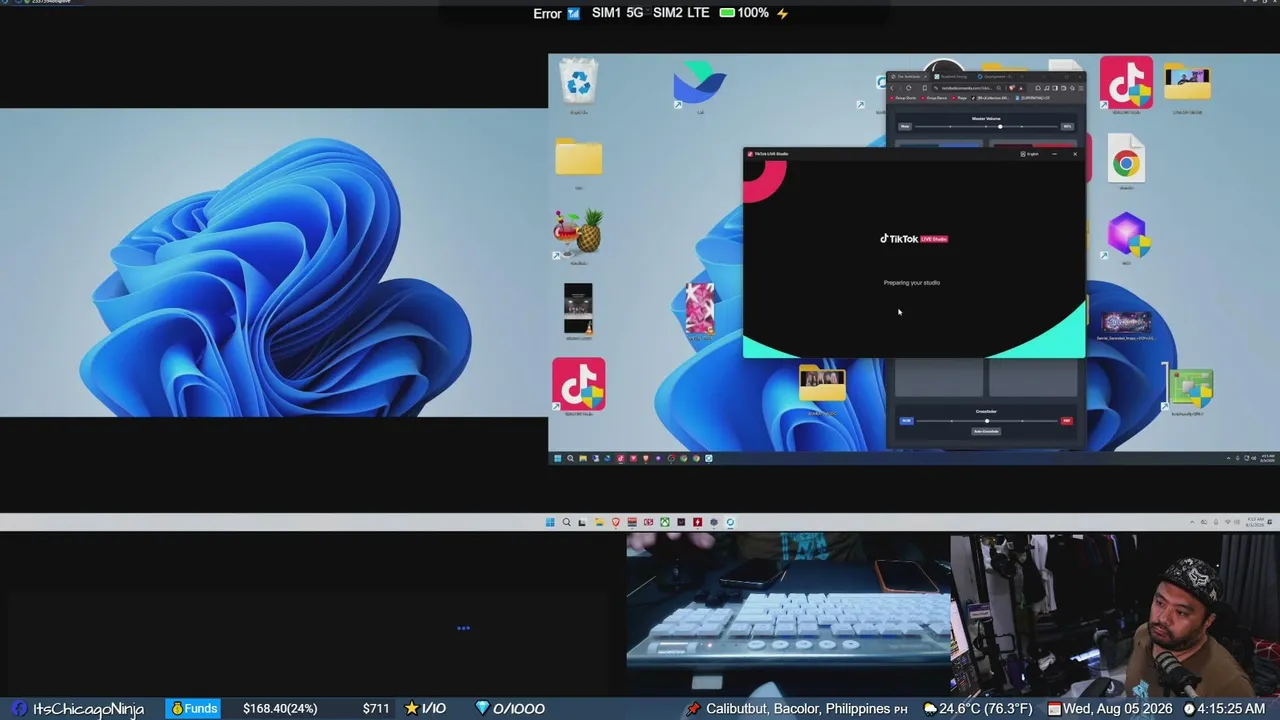Open Search on the inner dark taskbar
Screen dimensions: 1280x720
coord(570,458)
